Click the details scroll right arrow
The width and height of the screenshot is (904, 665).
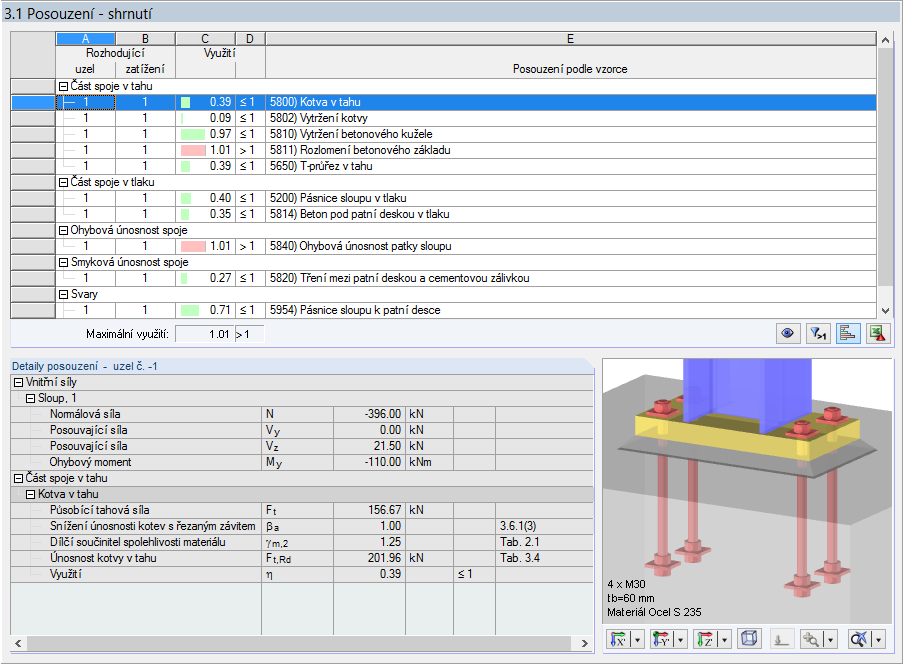(585, 643)
